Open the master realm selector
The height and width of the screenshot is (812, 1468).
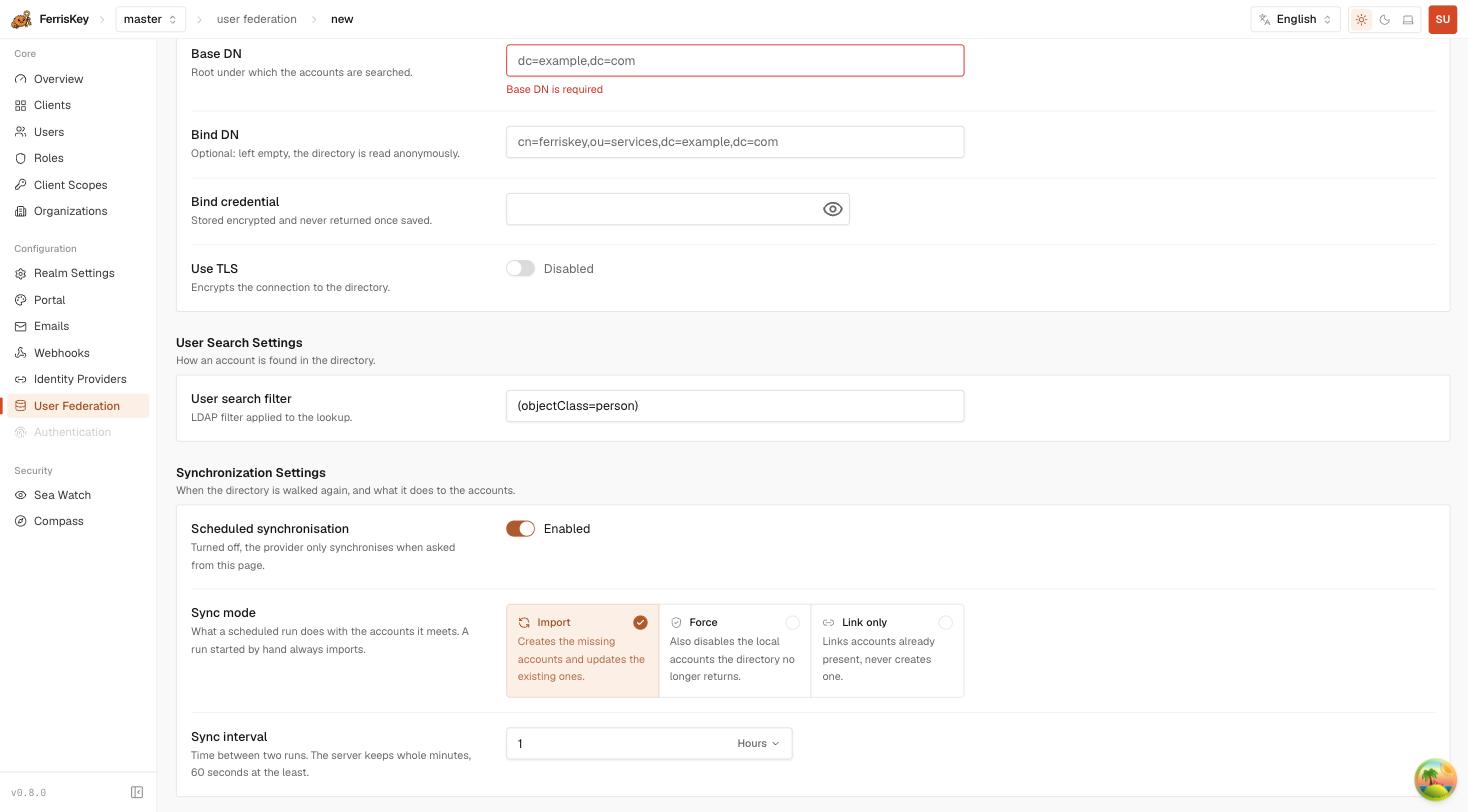pos(150,19)
